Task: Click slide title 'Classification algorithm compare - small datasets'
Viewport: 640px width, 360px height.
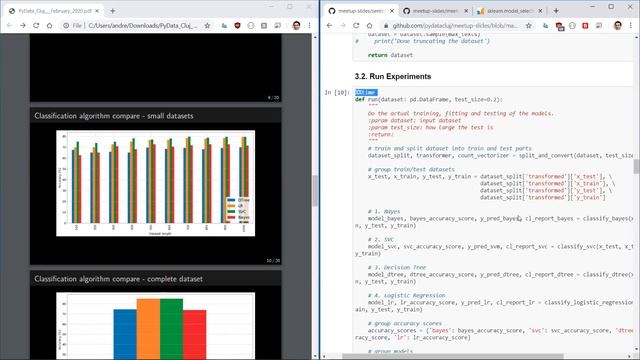Action: (x=114, y=116)
